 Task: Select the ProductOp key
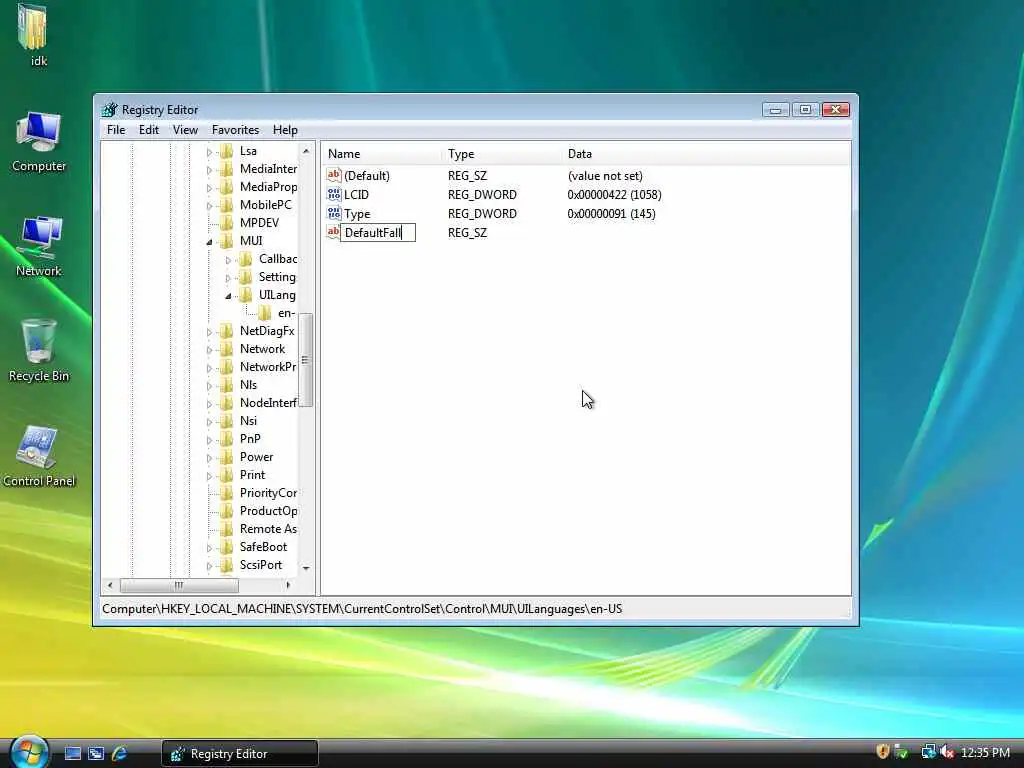click(268, 511)
